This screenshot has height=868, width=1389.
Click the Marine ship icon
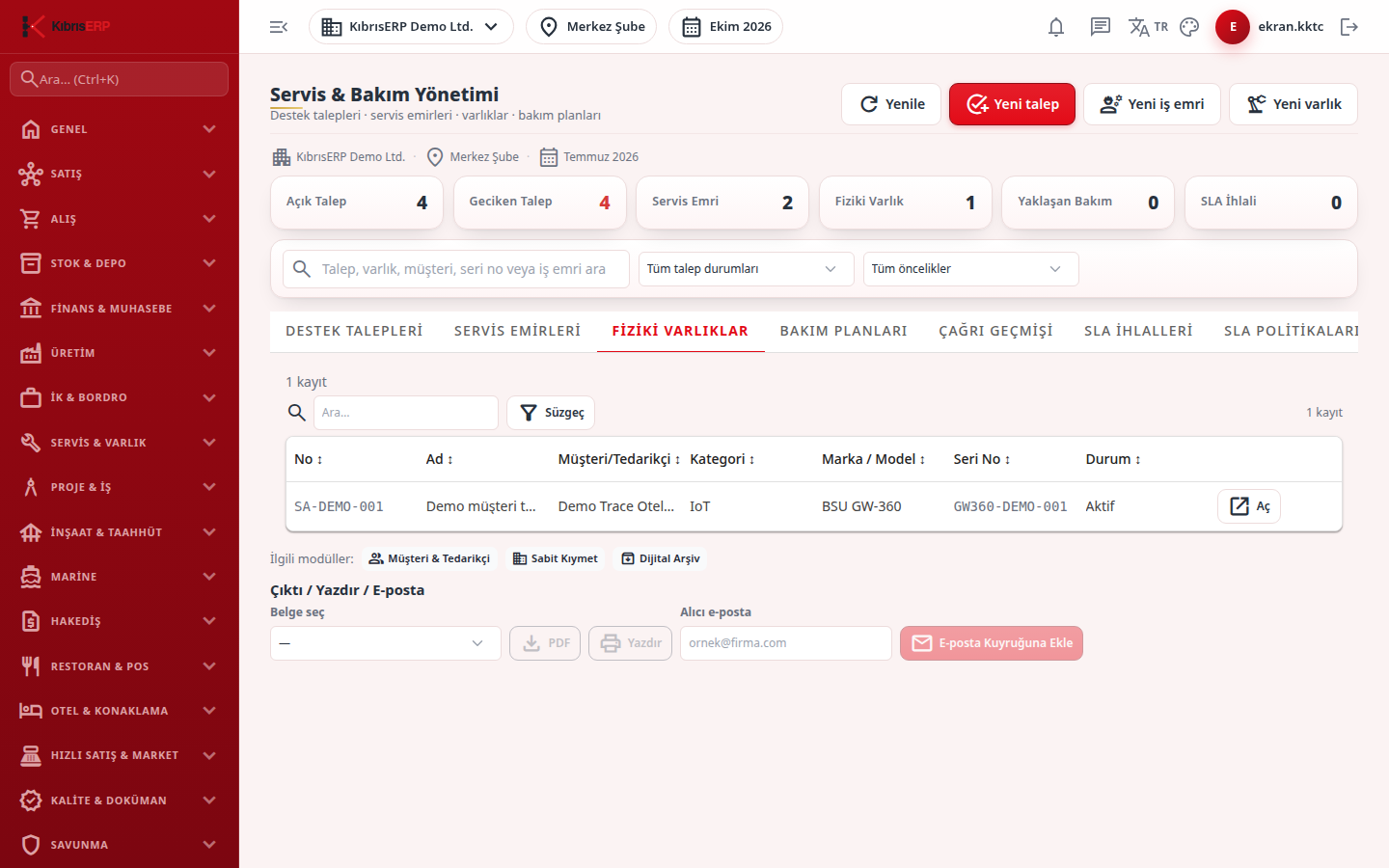click(x=31, y=577)
